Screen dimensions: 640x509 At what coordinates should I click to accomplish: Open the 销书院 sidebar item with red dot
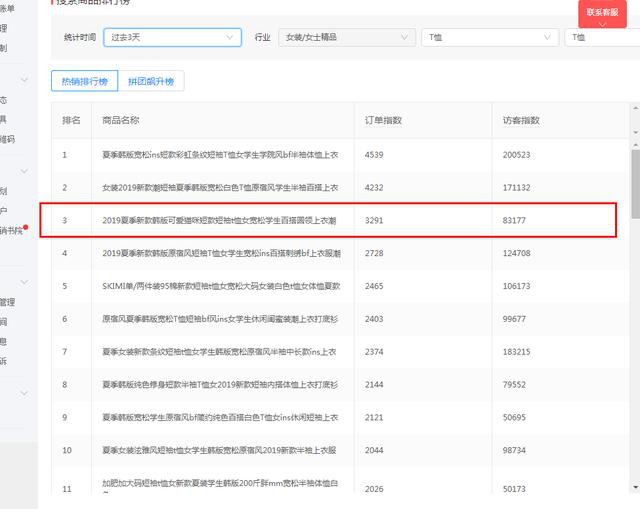(10, 230)
